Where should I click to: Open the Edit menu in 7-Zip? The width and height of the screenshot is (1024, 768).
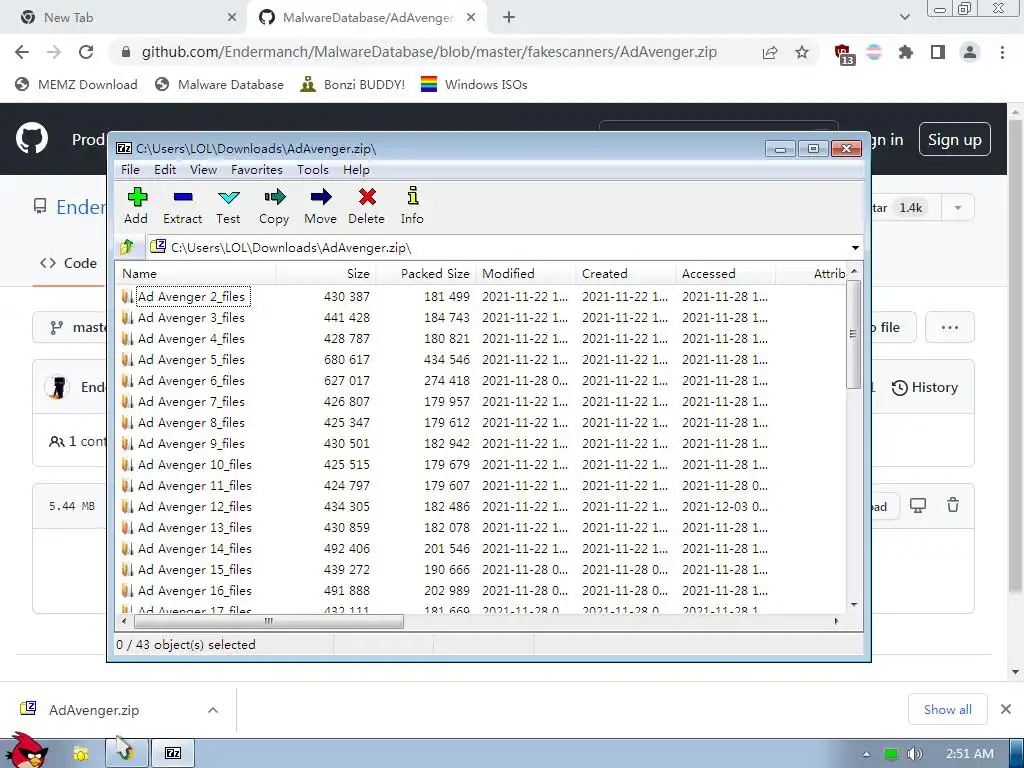tap(165, 170)
